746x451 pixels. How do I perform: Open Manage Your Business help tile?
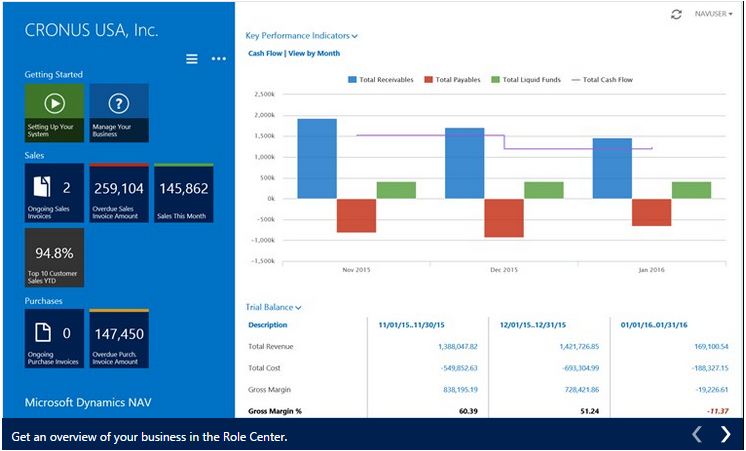(x=119, y=112)
